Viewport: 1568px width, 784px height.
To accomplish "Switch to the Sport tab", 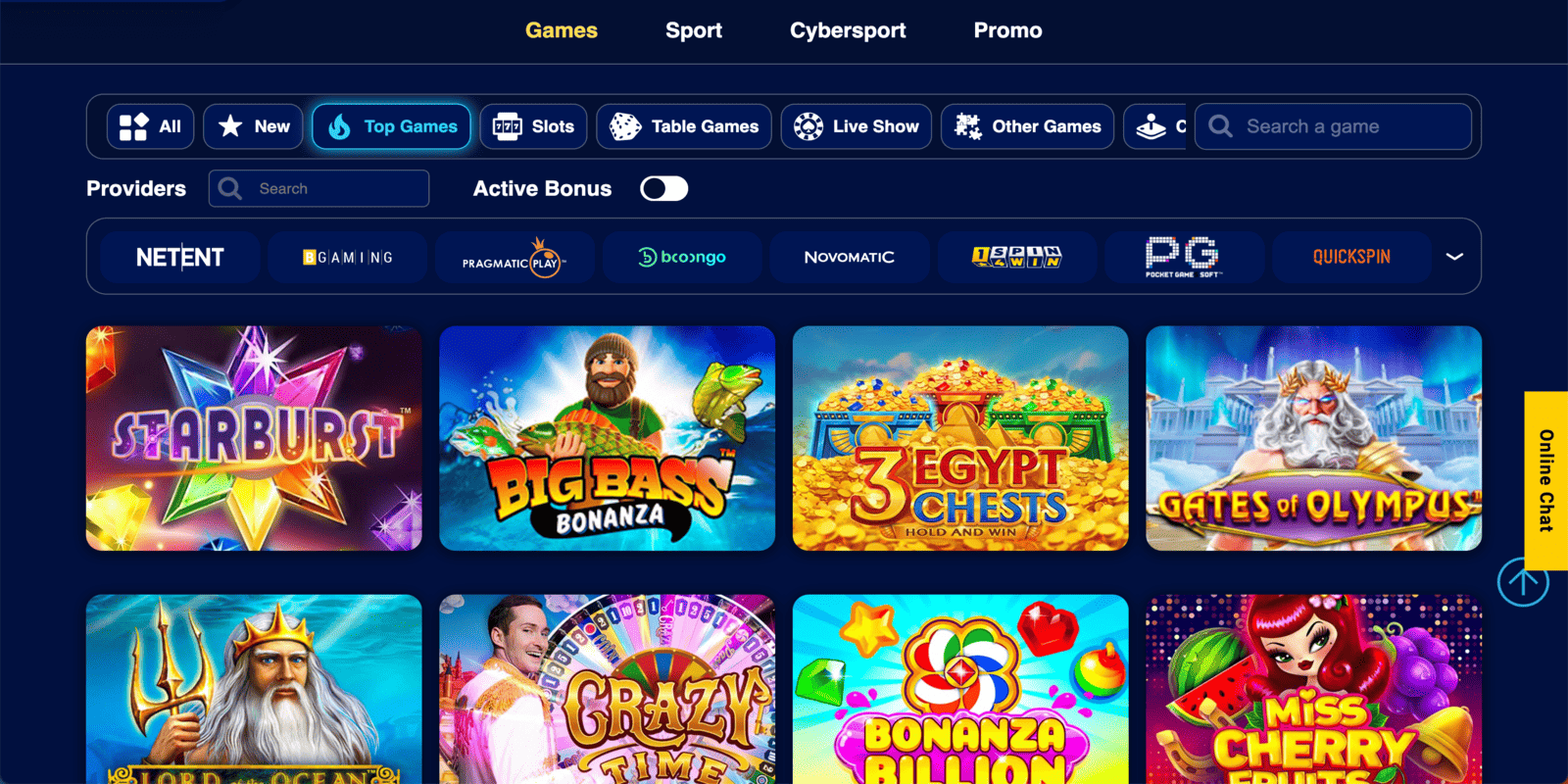I will pos(694,30).
